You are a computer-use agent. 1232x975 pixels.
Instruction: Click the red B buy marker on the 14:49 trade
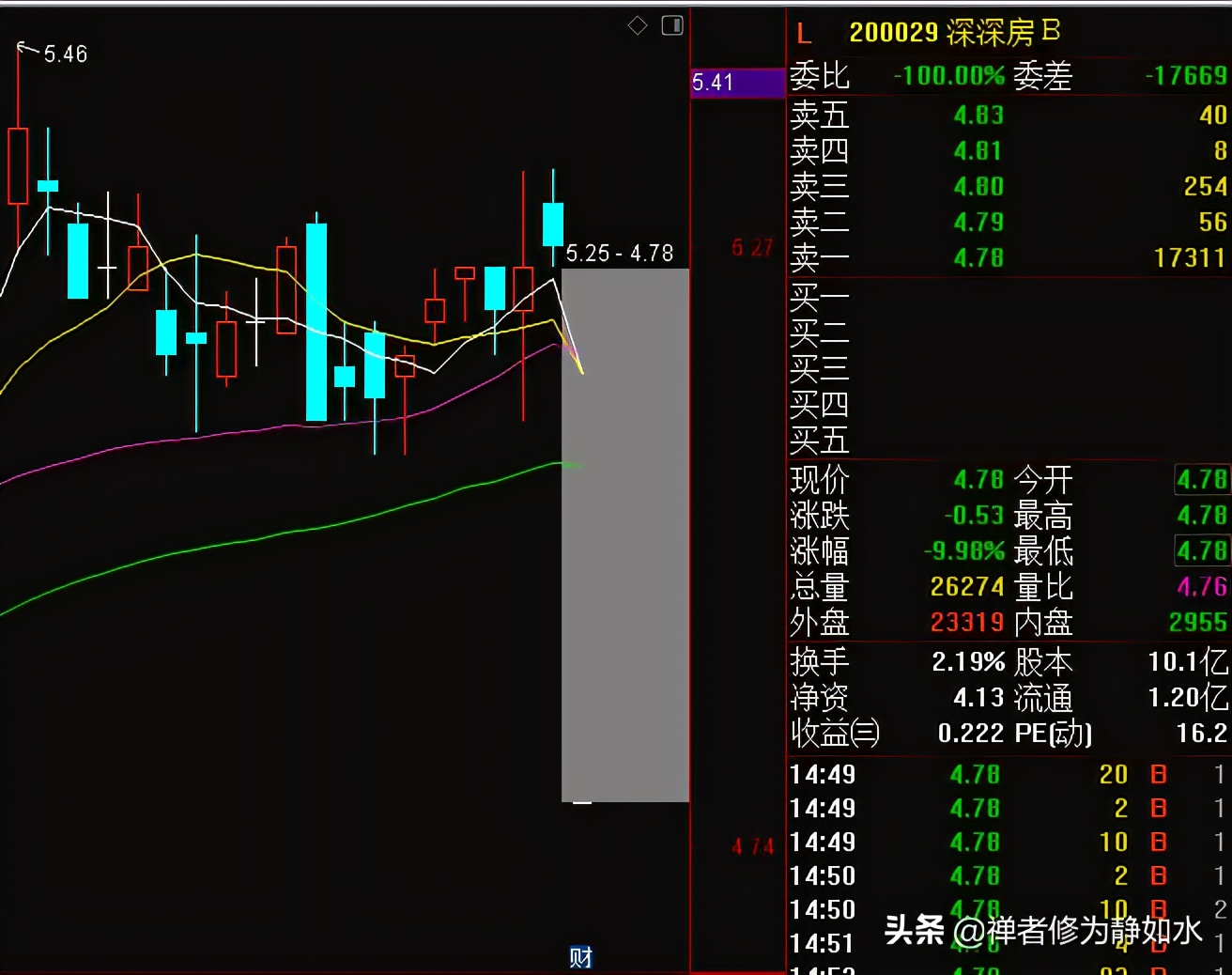click(x=1158, y=774)
